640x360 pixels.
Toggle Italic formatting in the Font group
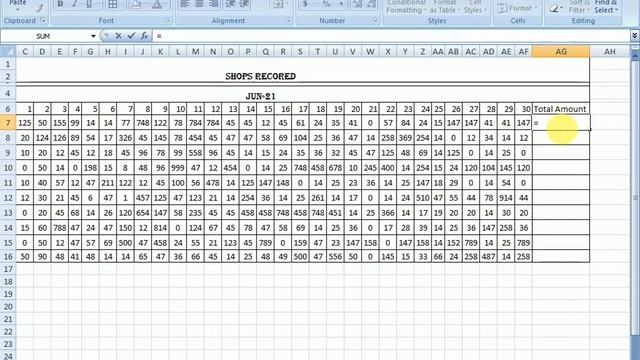(x=74, y=4)
